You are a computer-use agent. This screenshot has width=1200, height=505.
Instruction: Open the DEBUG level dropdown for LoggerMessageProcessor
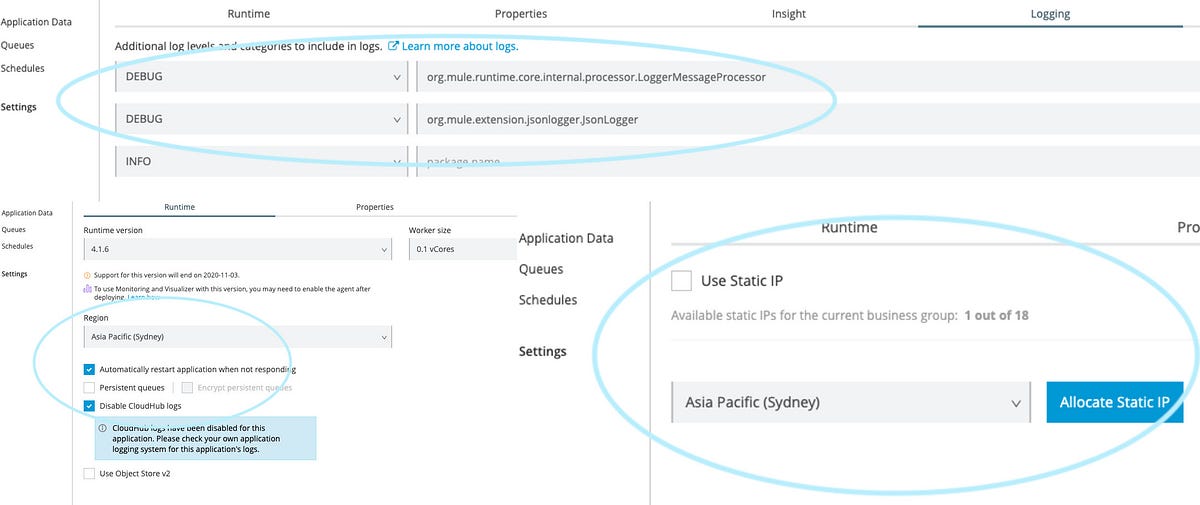pyautogui.click(x=261, y=77)
